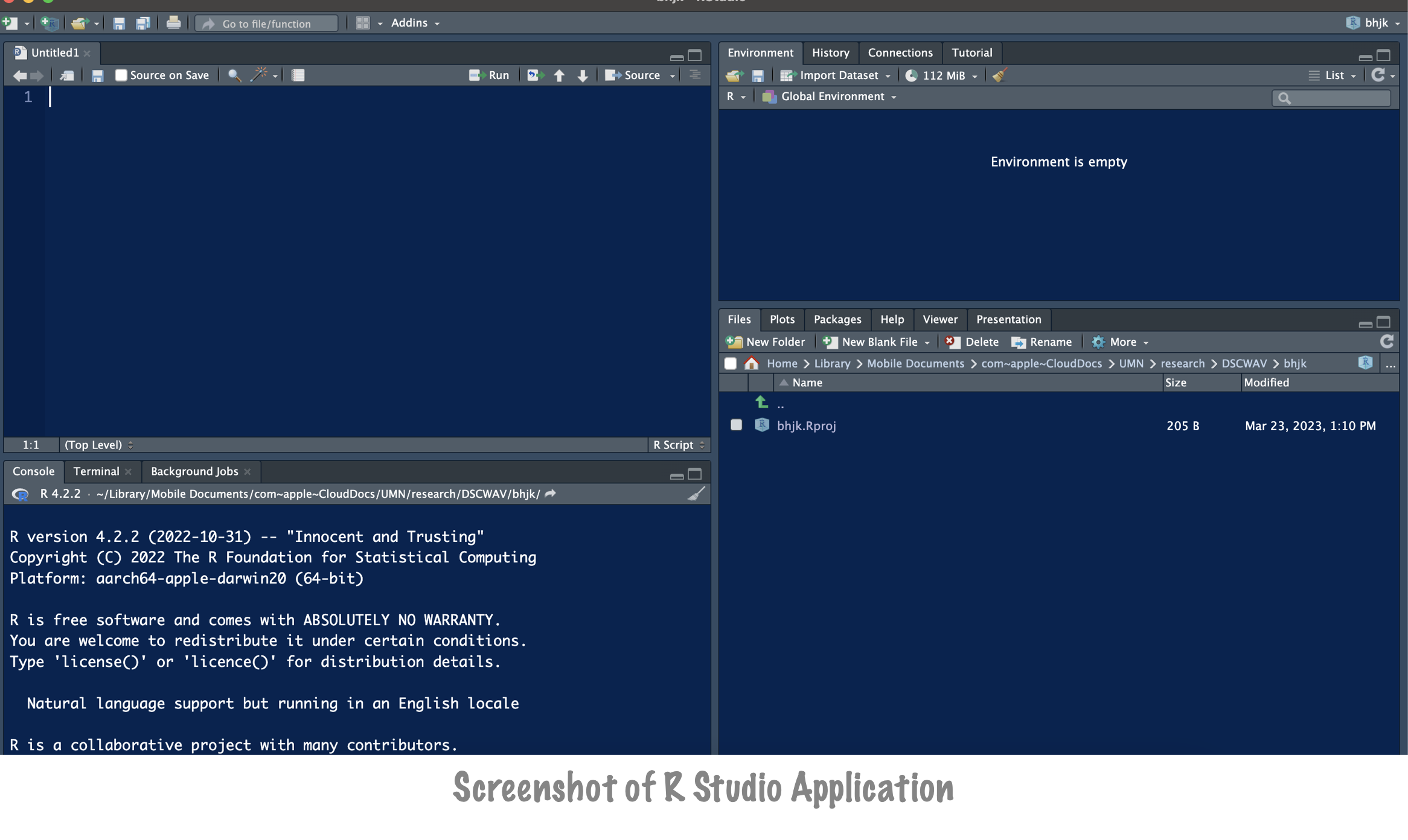
Task: Open the Import Dataset dropdown
Action: coord(835,75)
